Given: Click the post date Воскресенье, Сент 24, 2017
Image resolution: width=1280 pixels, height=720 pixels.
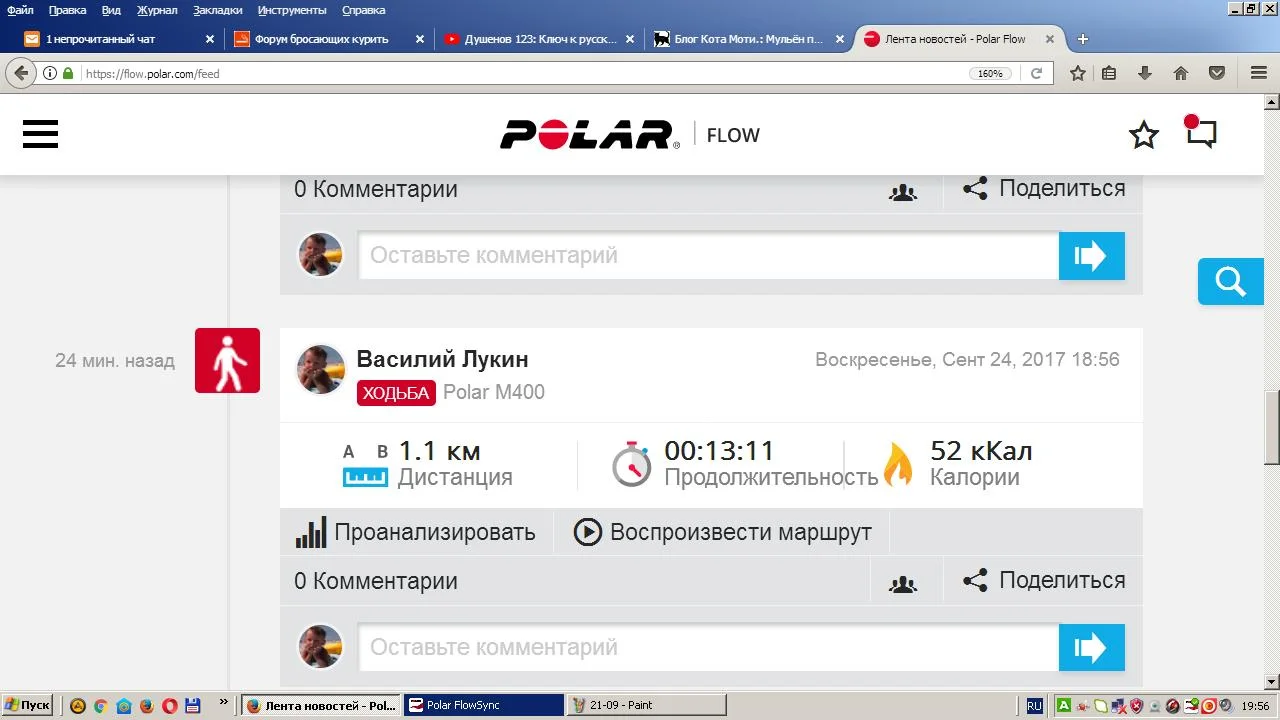Looking at the screenshot, I should pos(967,360).
